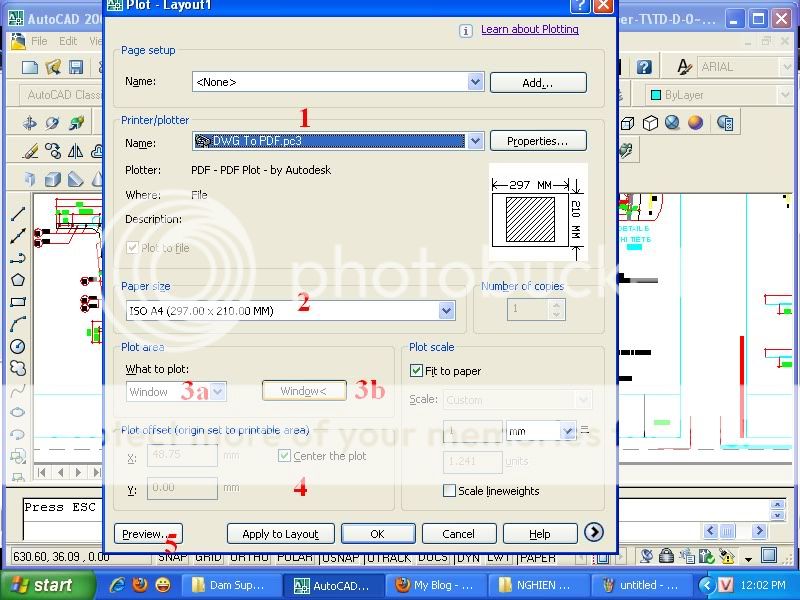Screen dimensions: 800x600
Task: Open the AutoCAD Edit menu
Action: click(68, 41)
